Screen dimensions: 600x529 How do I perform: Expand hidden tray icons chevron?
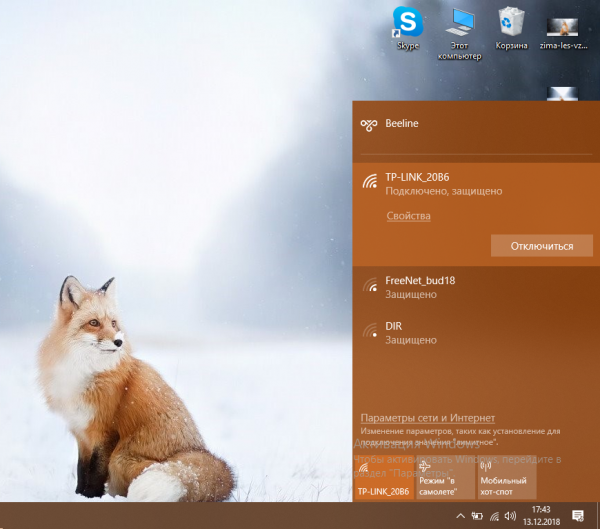tap(461, 516)
